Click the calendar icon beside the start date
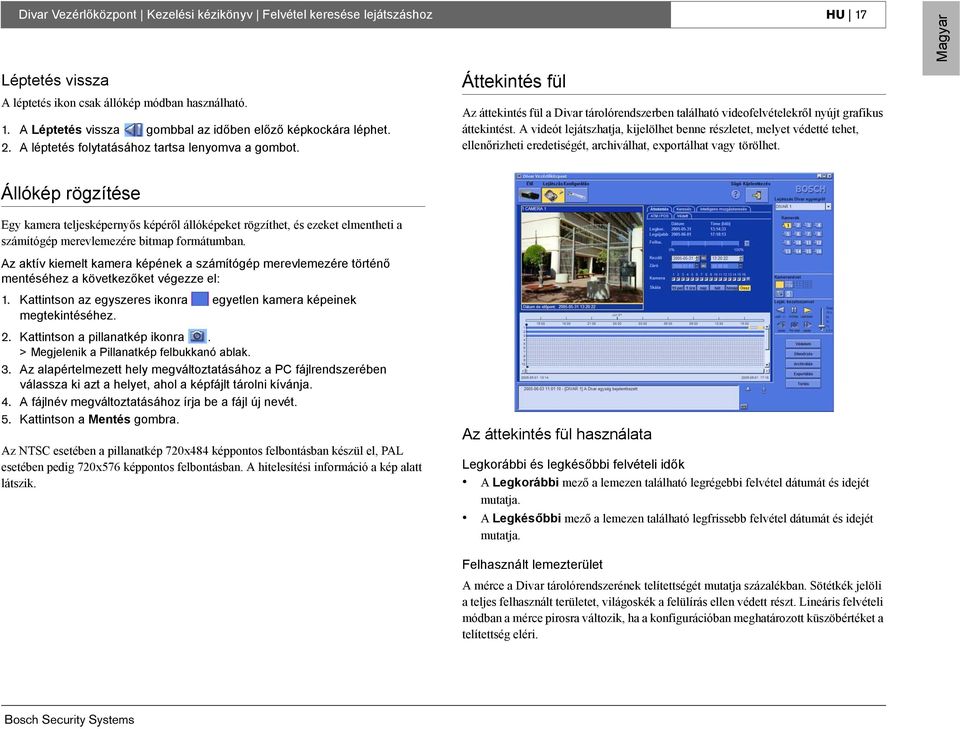 tap(703, 259)
